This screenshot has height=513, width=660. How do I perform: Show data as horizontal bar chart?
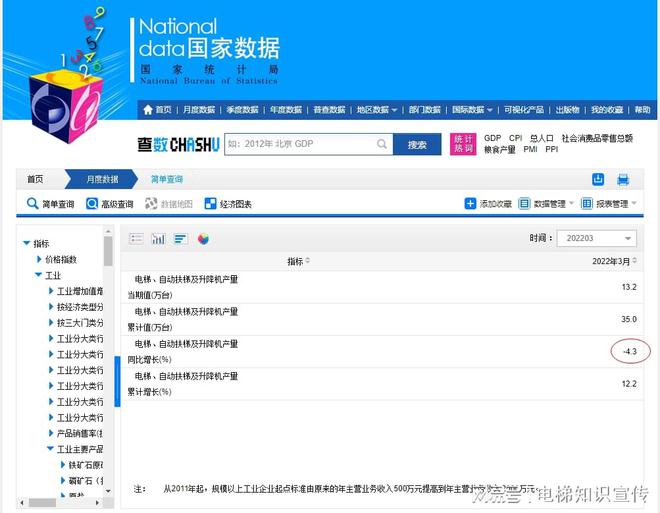(x=181, y=239)
